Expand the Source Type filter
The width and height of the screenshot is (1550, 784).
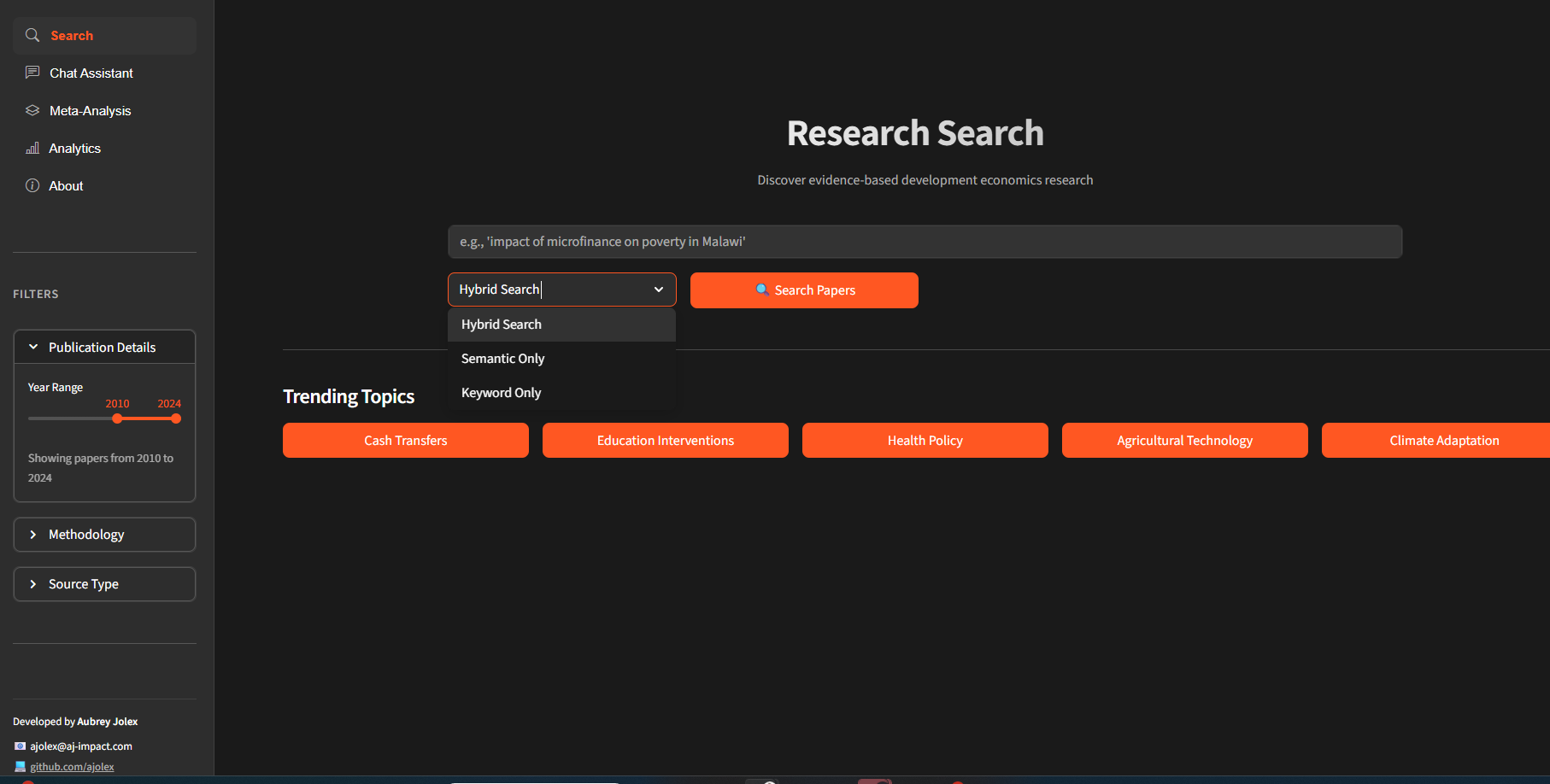[x=33, y=584]
